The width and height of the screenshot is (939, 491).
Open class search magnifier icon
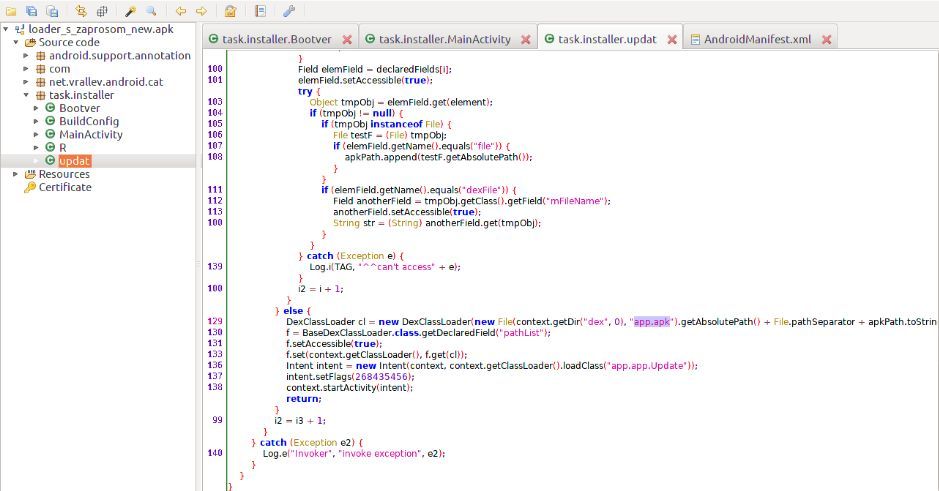click(x=151, y=11)
